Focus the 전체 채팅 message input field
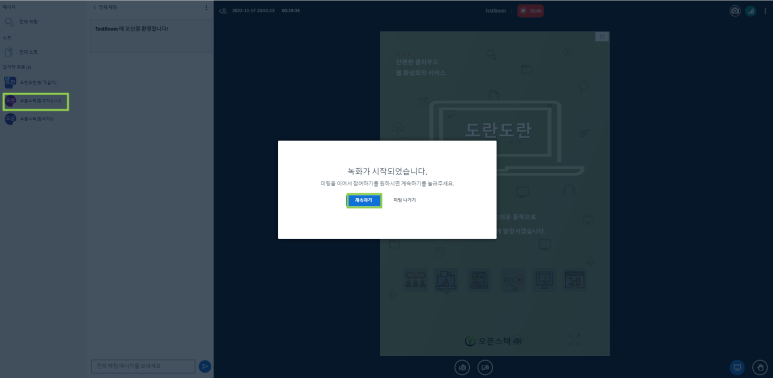Image resolution: width=773 pixels, height=378 pixels. tap(143, 366)
